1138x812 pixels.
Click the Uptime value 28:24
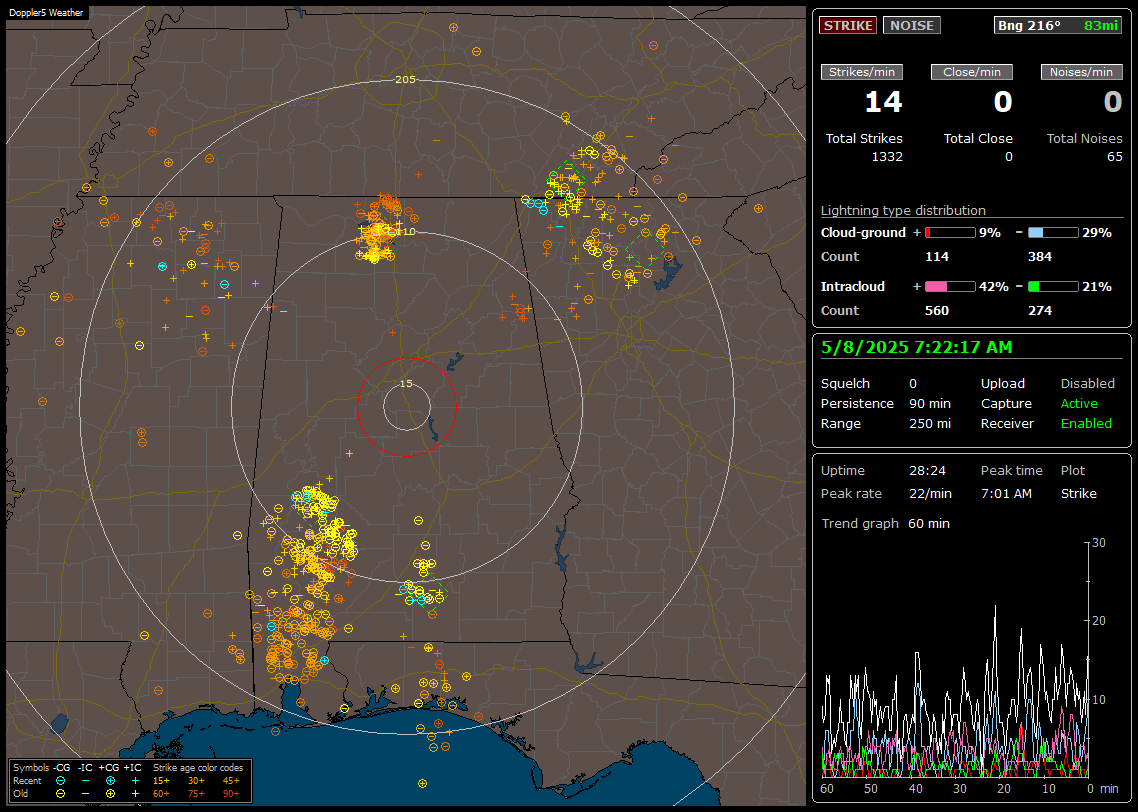click(928, 471)
